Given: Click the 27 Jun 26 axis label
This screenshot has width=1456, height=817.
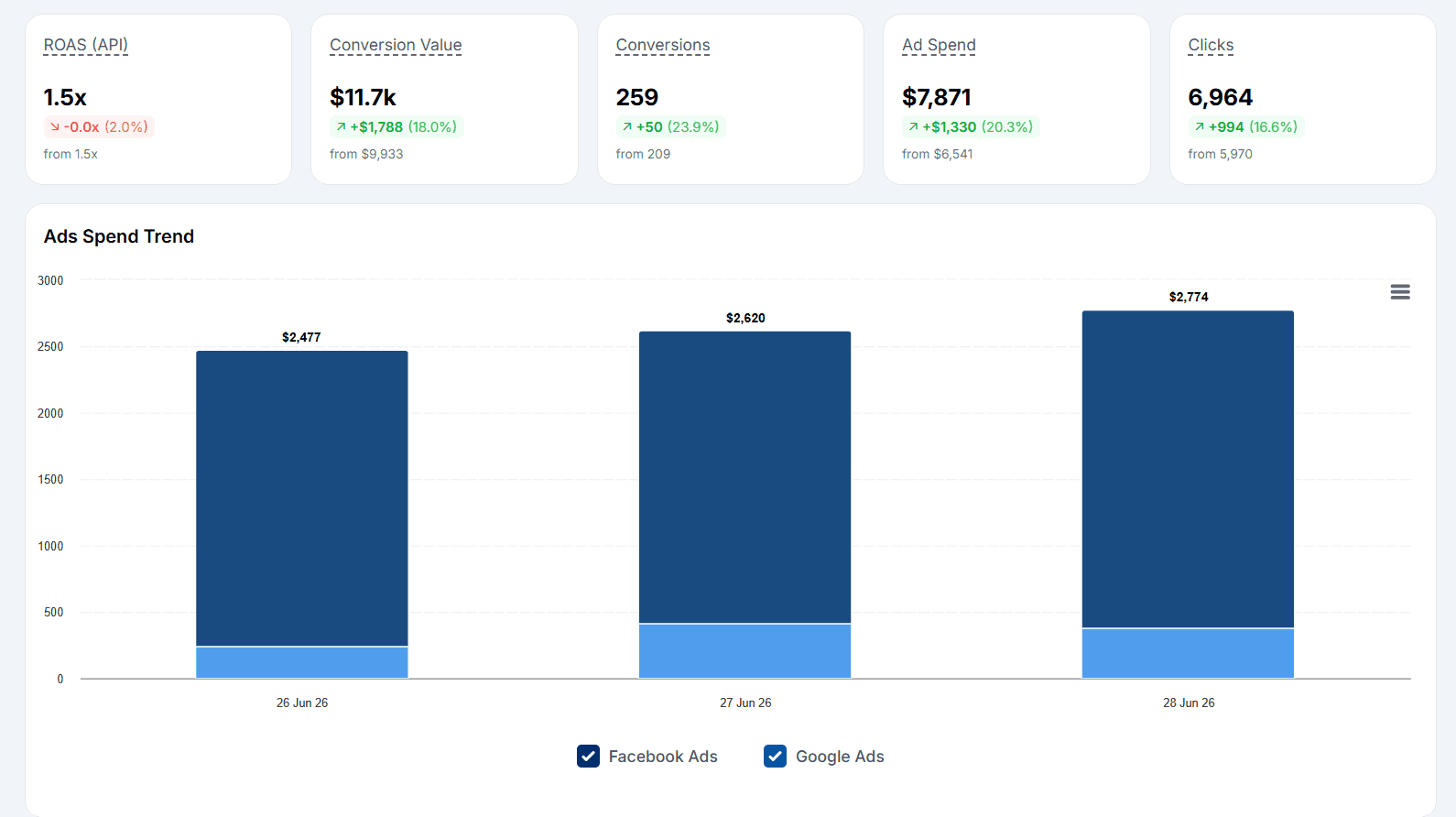Looking at the screenshot, I should 745,703.
